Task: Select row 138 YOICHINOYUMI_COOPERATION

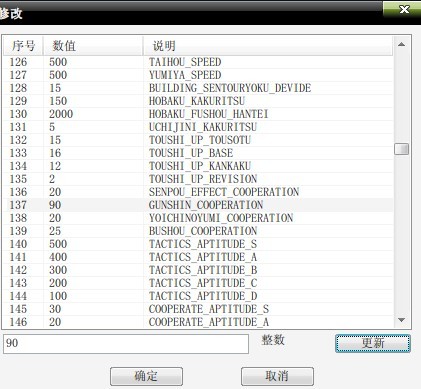Action: 198,218
